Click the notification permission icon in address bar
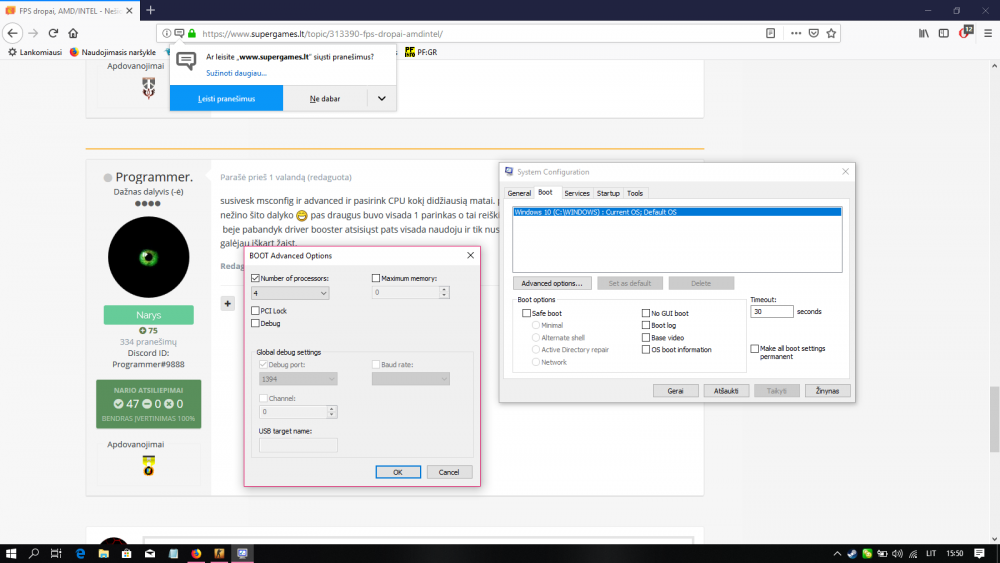The image size is (1000, 563). (179, 33)
